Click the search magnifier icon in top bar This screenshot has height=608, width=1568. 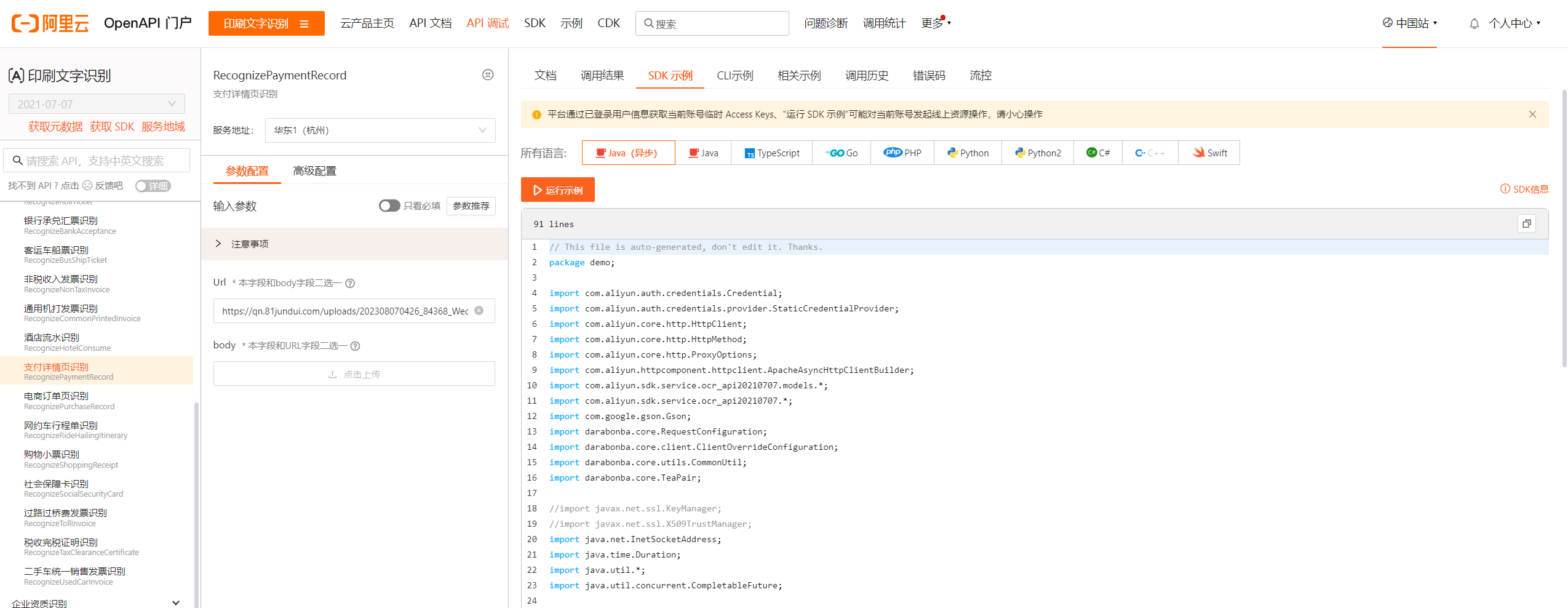pyautogui.click(x=648, y=23)
